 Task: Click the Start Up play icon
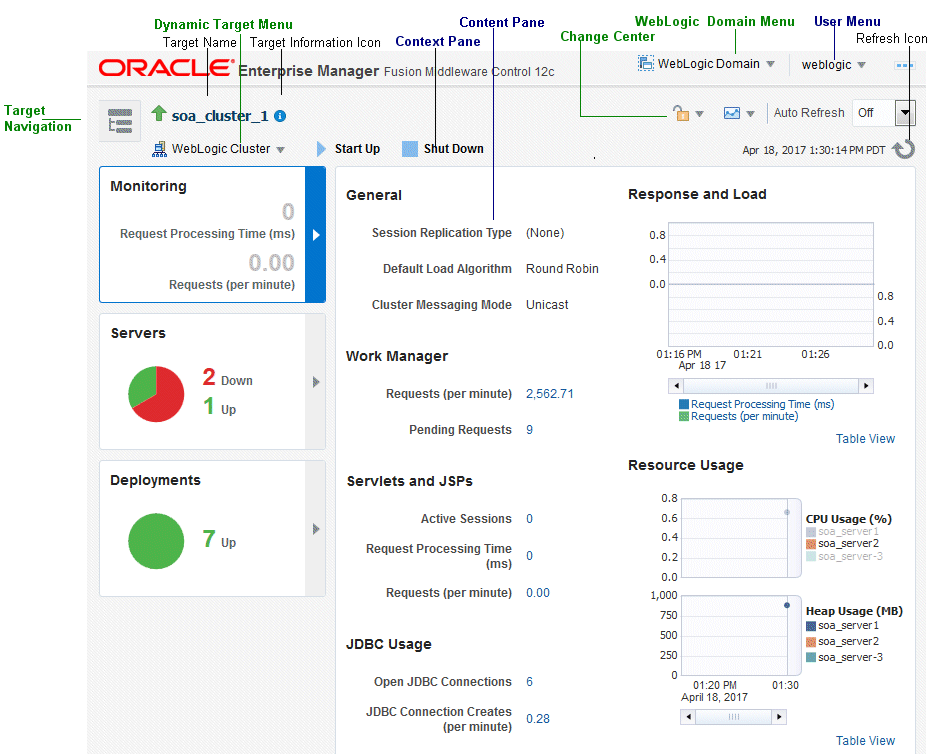321,149
